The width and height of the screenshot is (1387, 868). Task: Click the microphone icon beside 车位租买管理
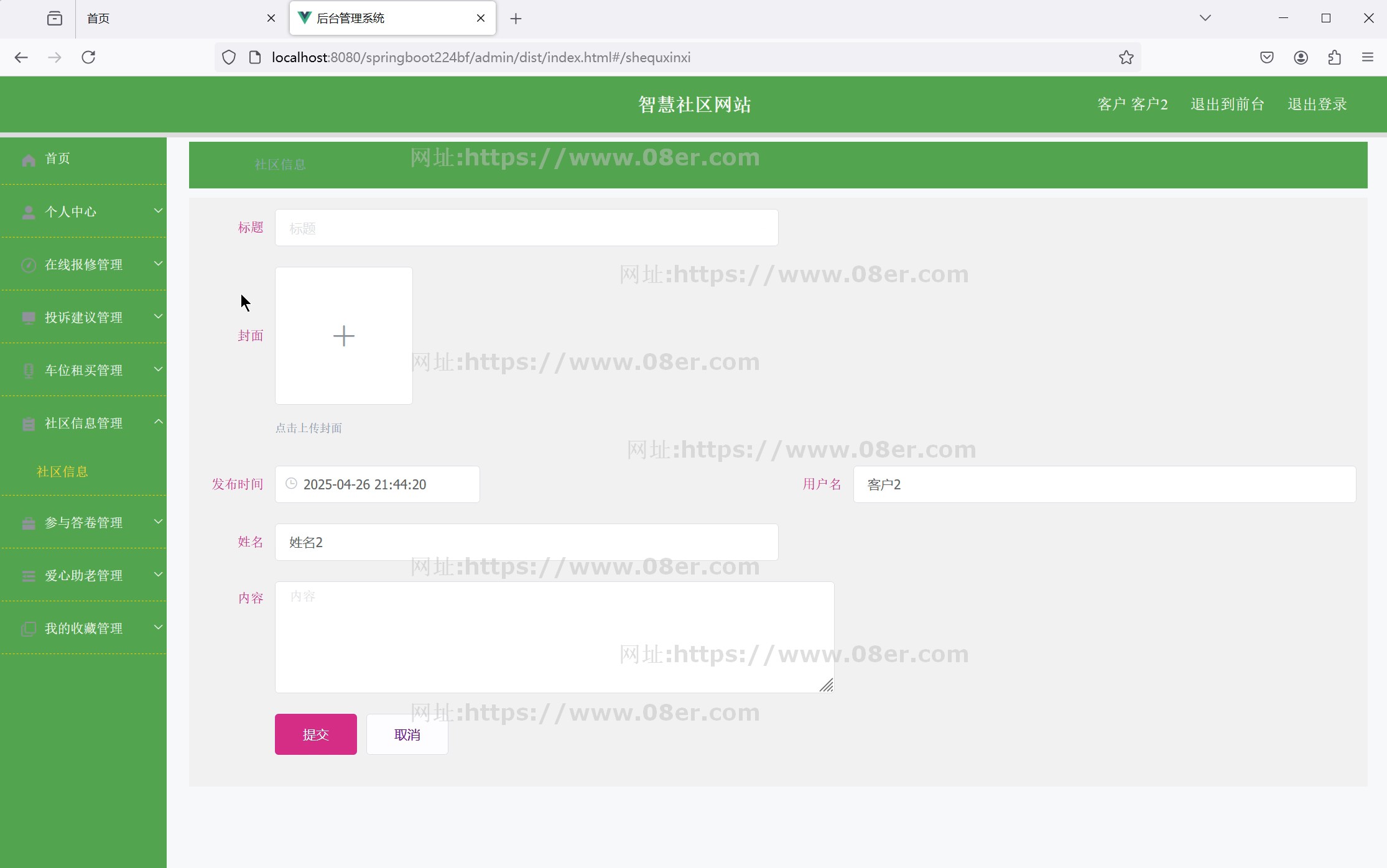29,371
